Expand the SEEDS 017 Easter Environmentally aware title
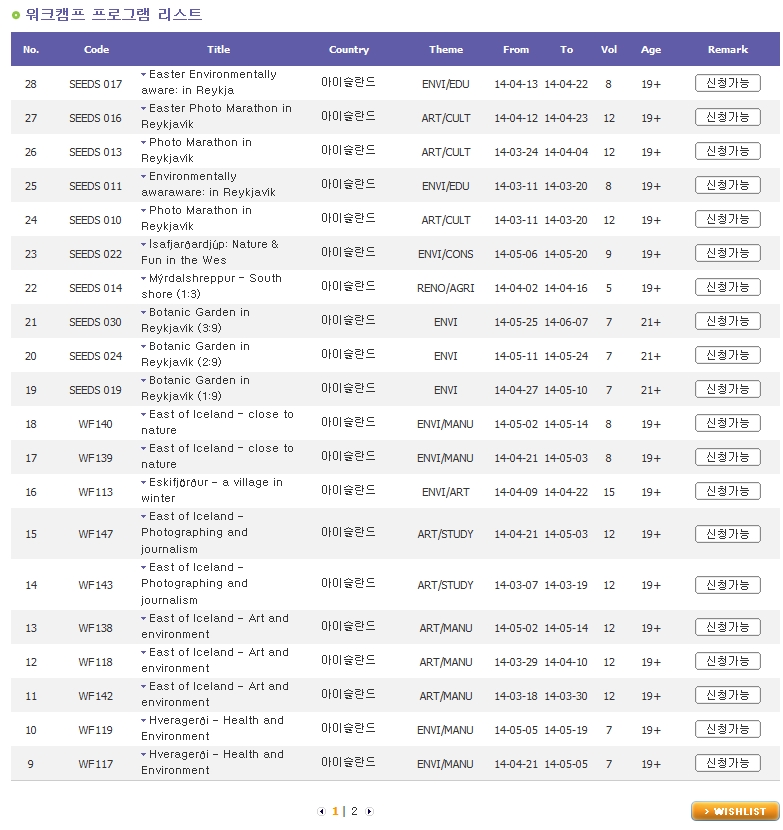 144,75
